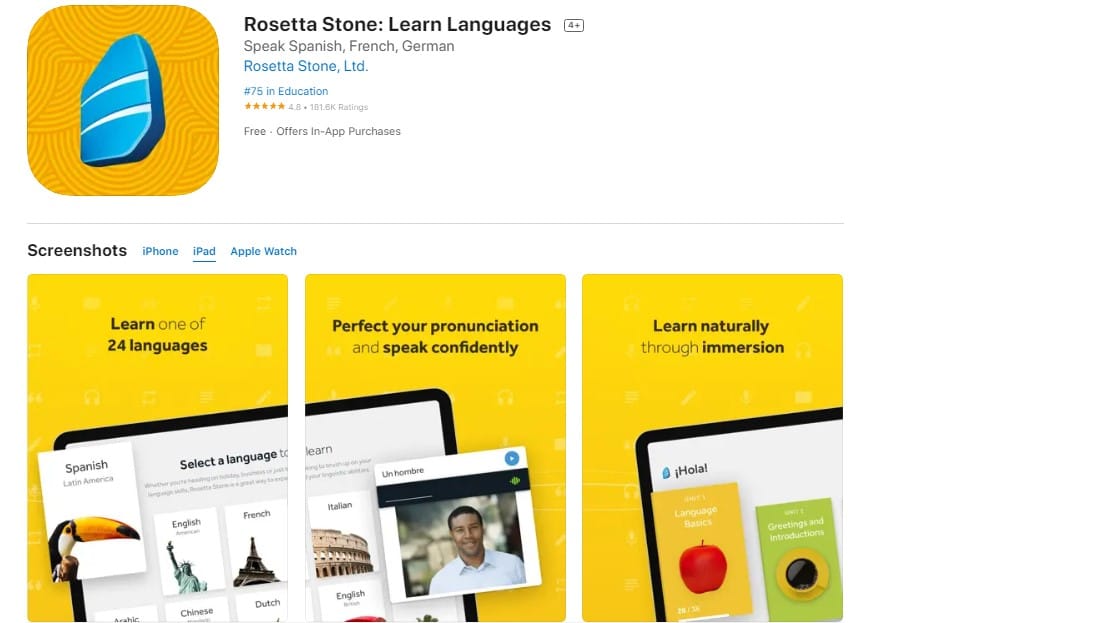Open the Apple Watch screenshots tab

[x=263, y=251]
